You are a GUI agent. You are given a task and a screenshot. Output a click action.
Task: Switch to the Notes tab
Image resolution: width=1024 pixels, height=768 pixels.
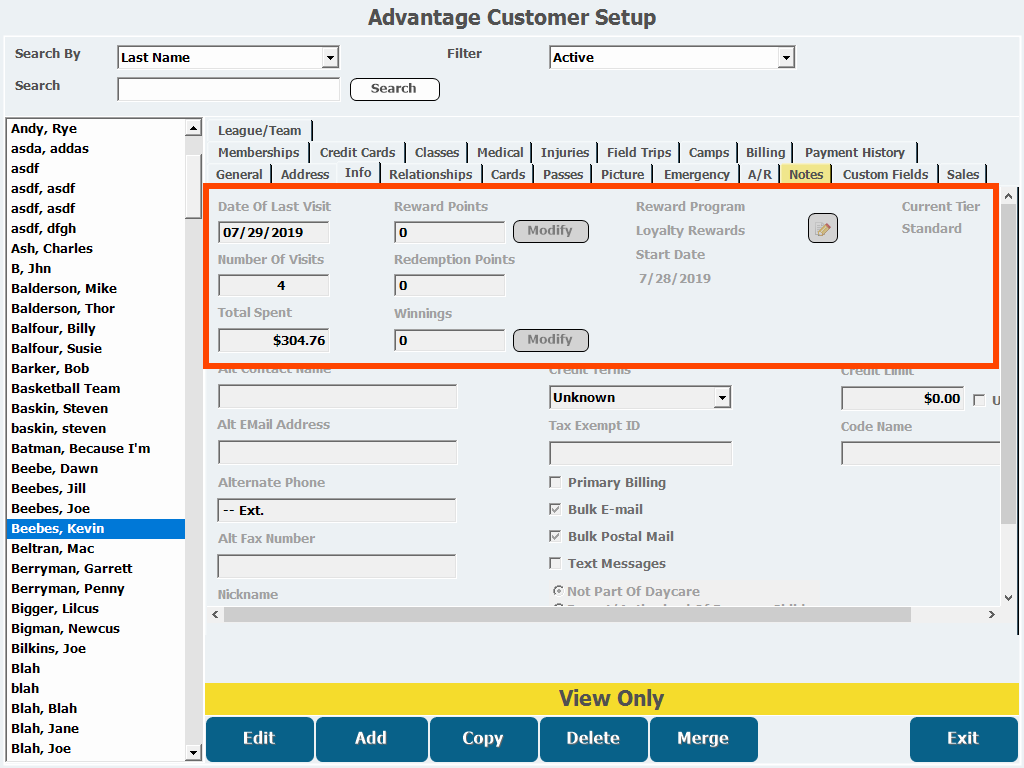coord(805,174)
